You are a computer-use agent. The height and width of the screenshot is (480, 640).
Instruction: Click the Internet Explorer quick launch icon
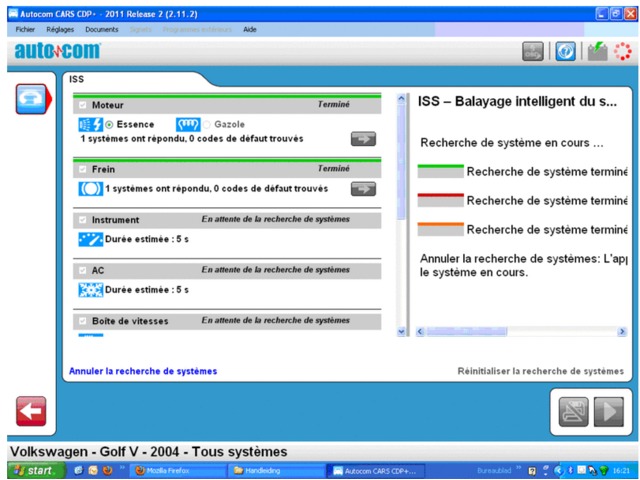pos(78,471)
